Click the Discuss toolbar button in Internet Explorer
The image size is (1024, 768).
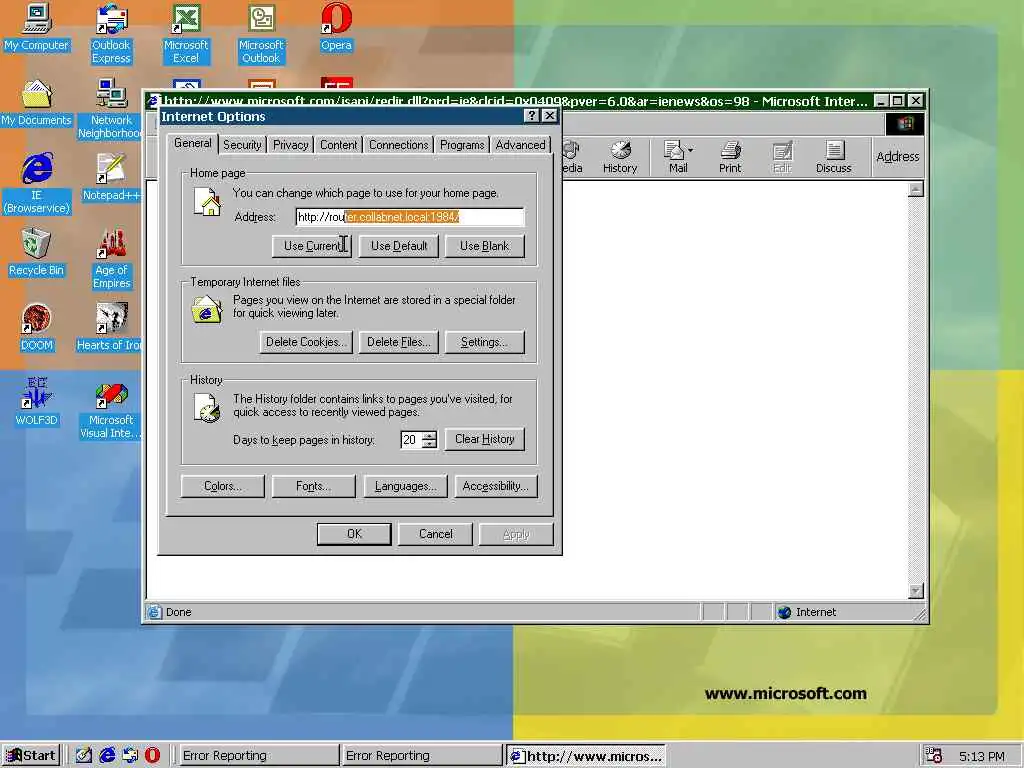tap(834, 157)
